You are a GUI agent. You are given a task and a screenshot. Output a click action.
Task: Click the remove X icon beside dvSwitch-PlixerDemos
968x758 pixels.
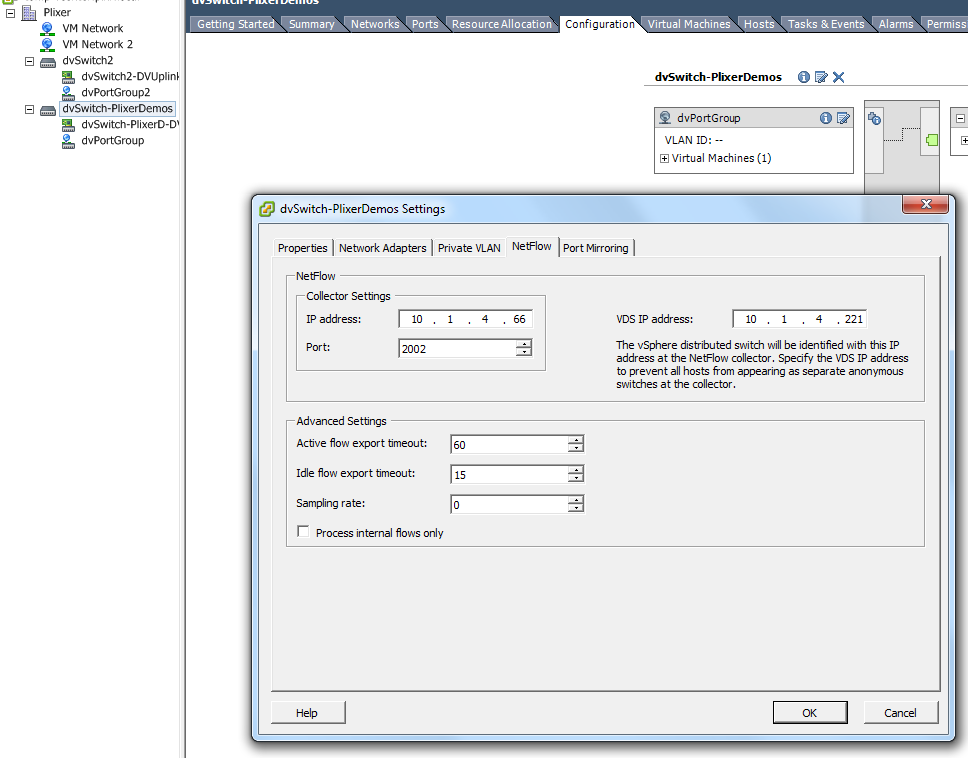[x=838, y=77]
